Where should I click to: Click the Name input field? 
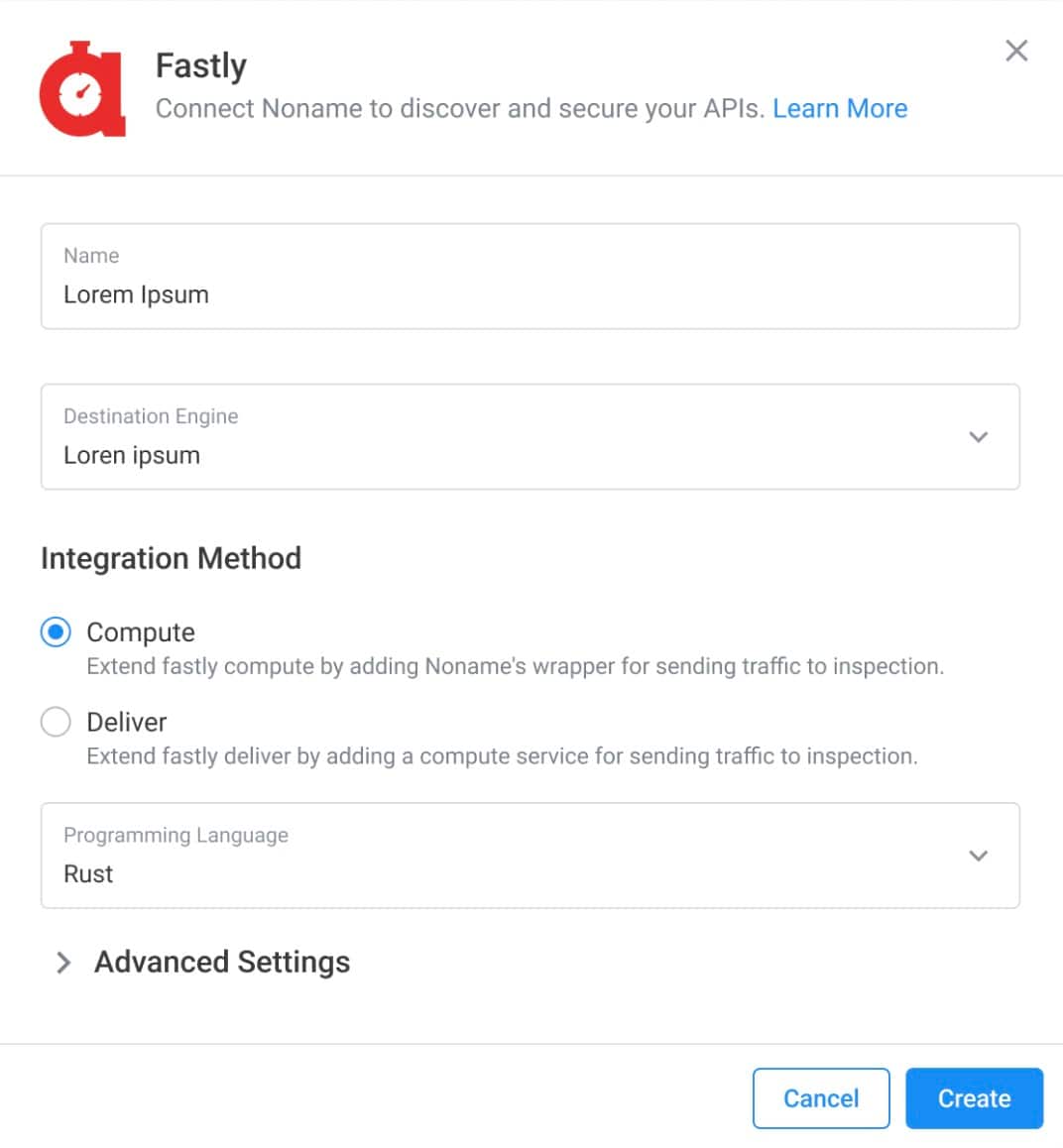pyautogui.click(x=530, y=277)
